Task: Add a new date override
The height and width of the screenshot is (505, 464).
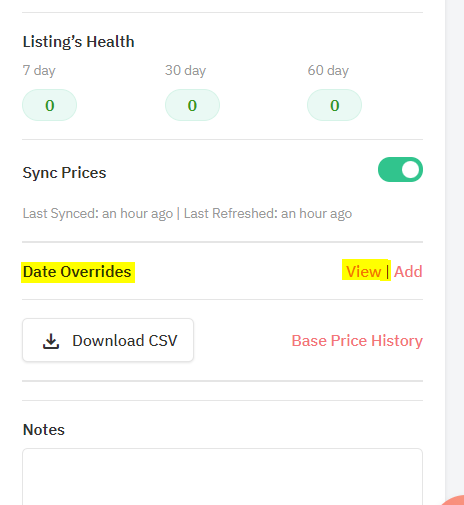Action: coord(408,272)
